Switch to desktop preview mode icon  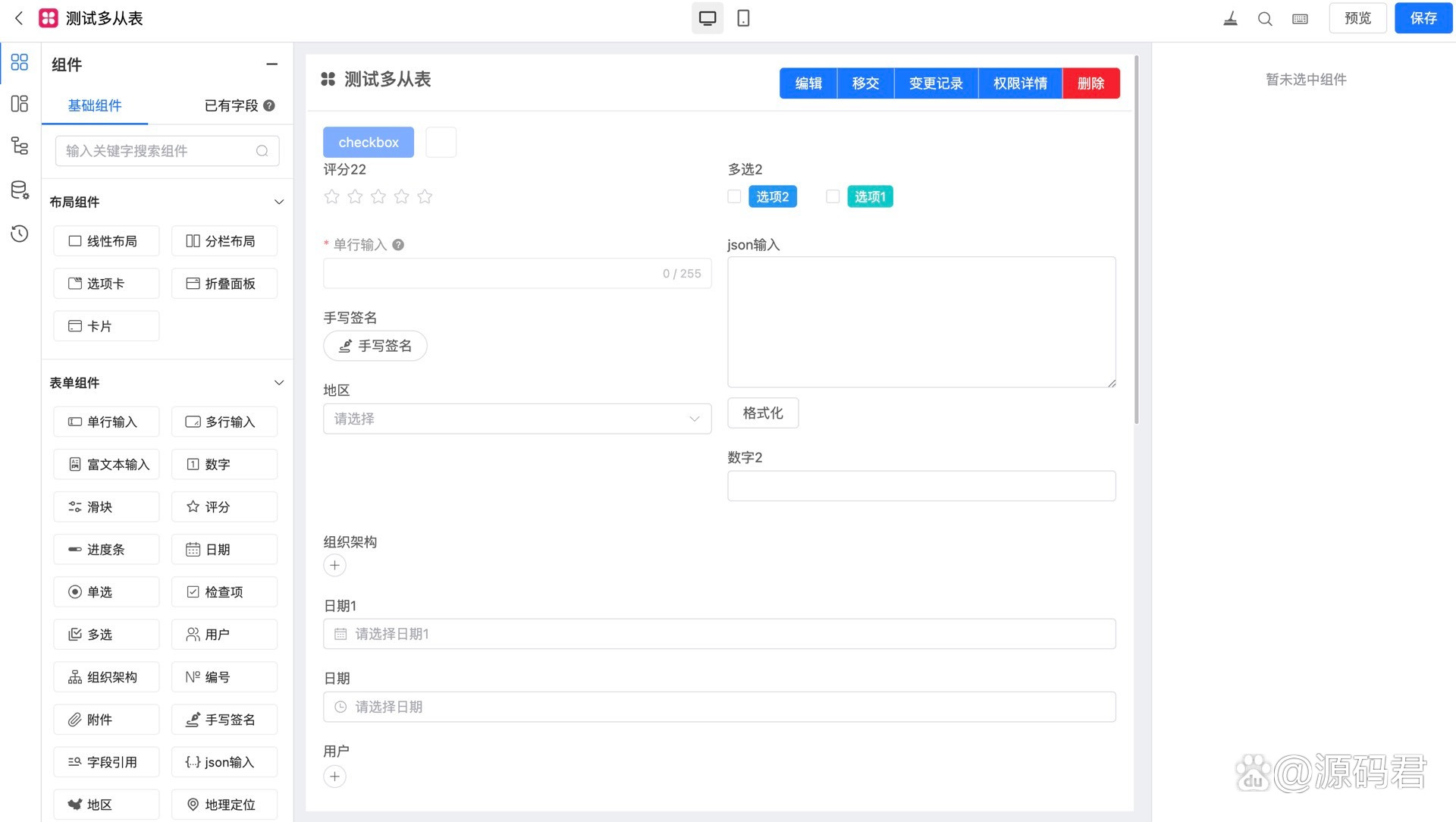[708, 18]
